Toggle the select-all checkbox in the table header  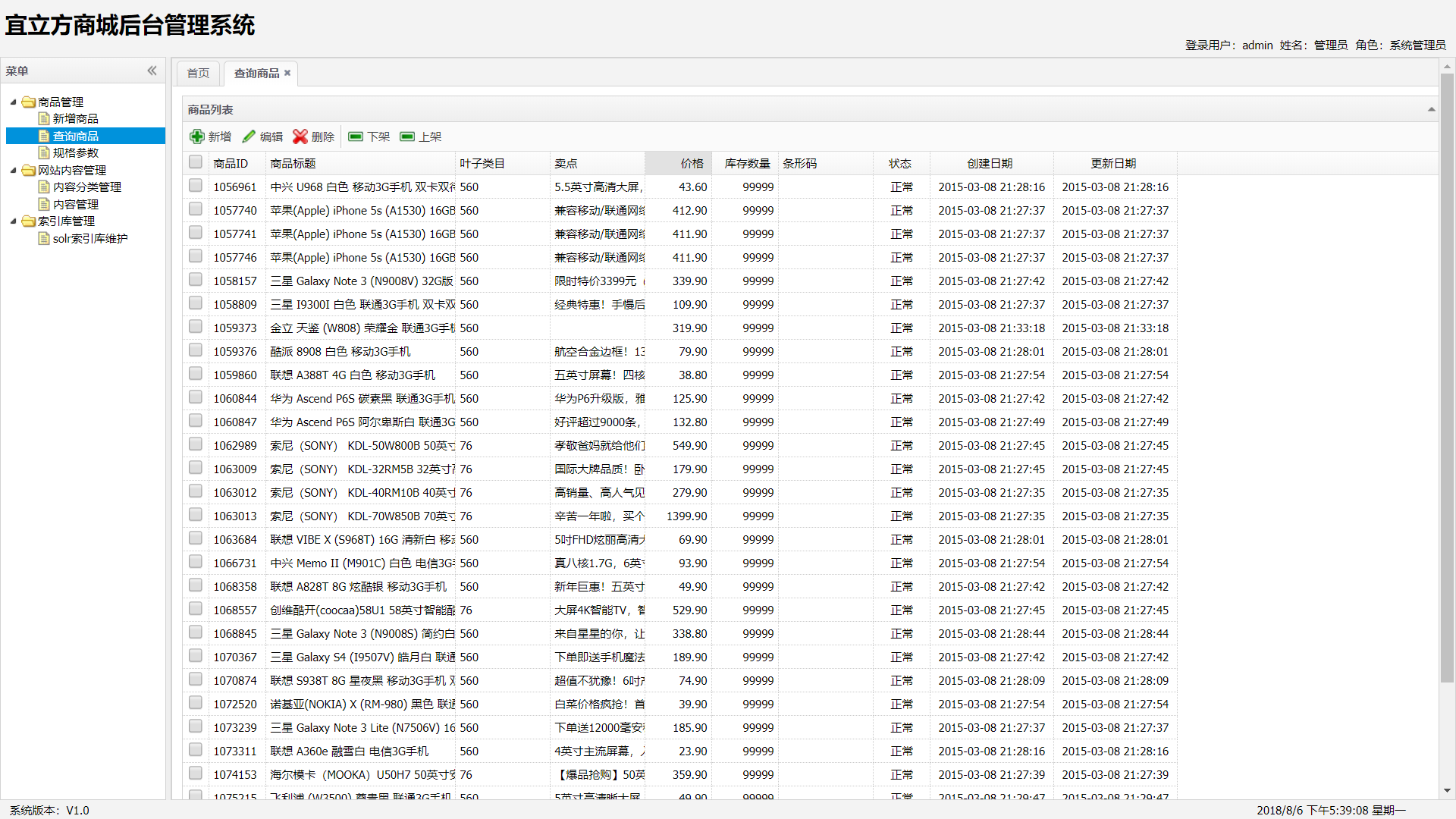click(x=196, y=162)
